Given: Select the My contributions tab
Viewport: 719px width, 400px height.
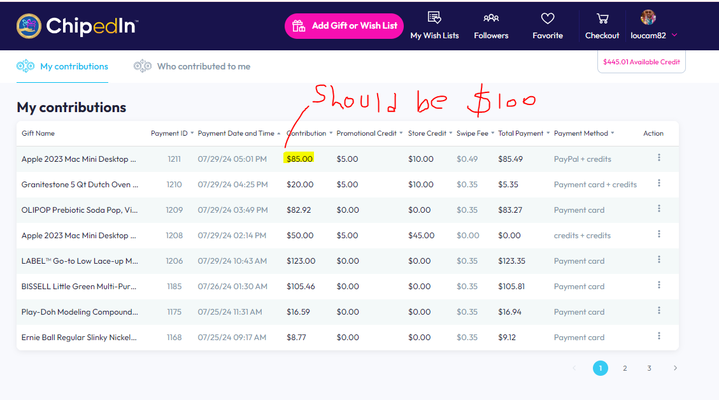Looking at the screenshot, I should coord(62,66).
